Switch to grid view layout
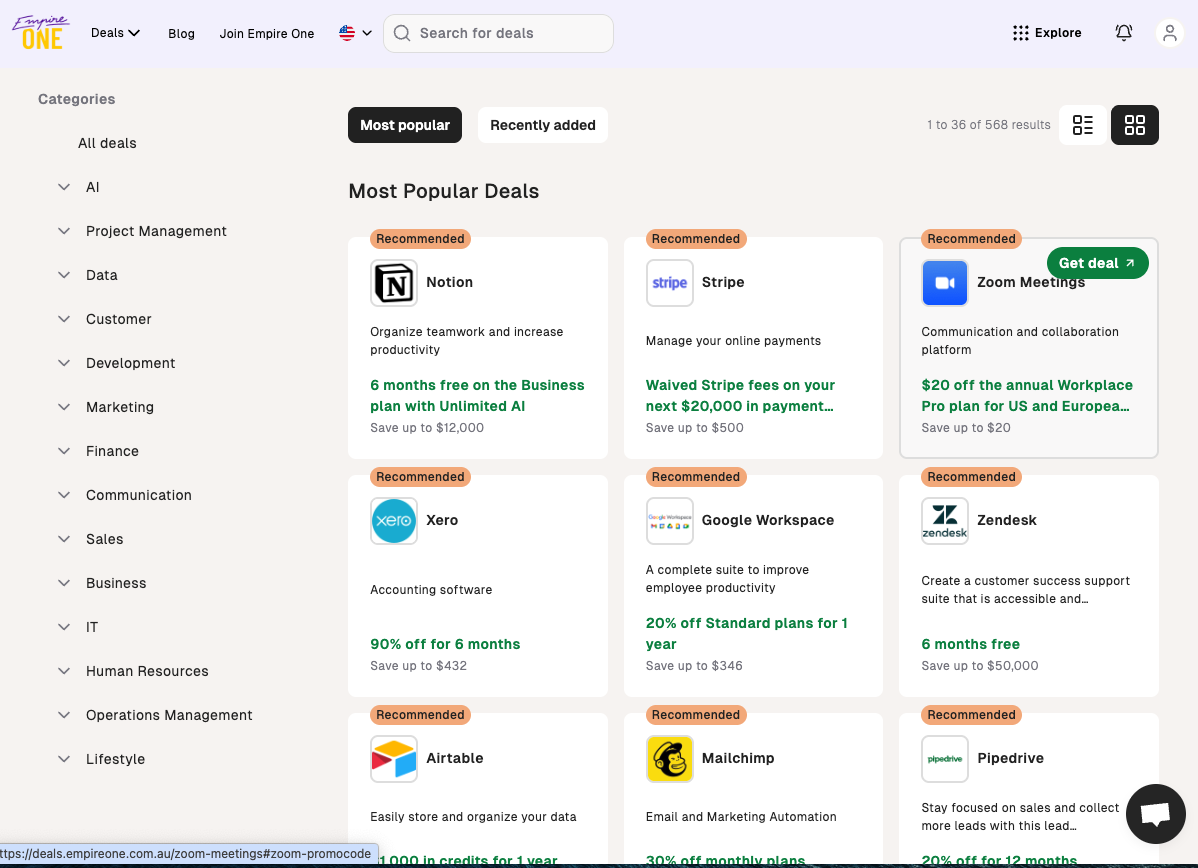The image size is (1198, 868). pos(1134,125)
